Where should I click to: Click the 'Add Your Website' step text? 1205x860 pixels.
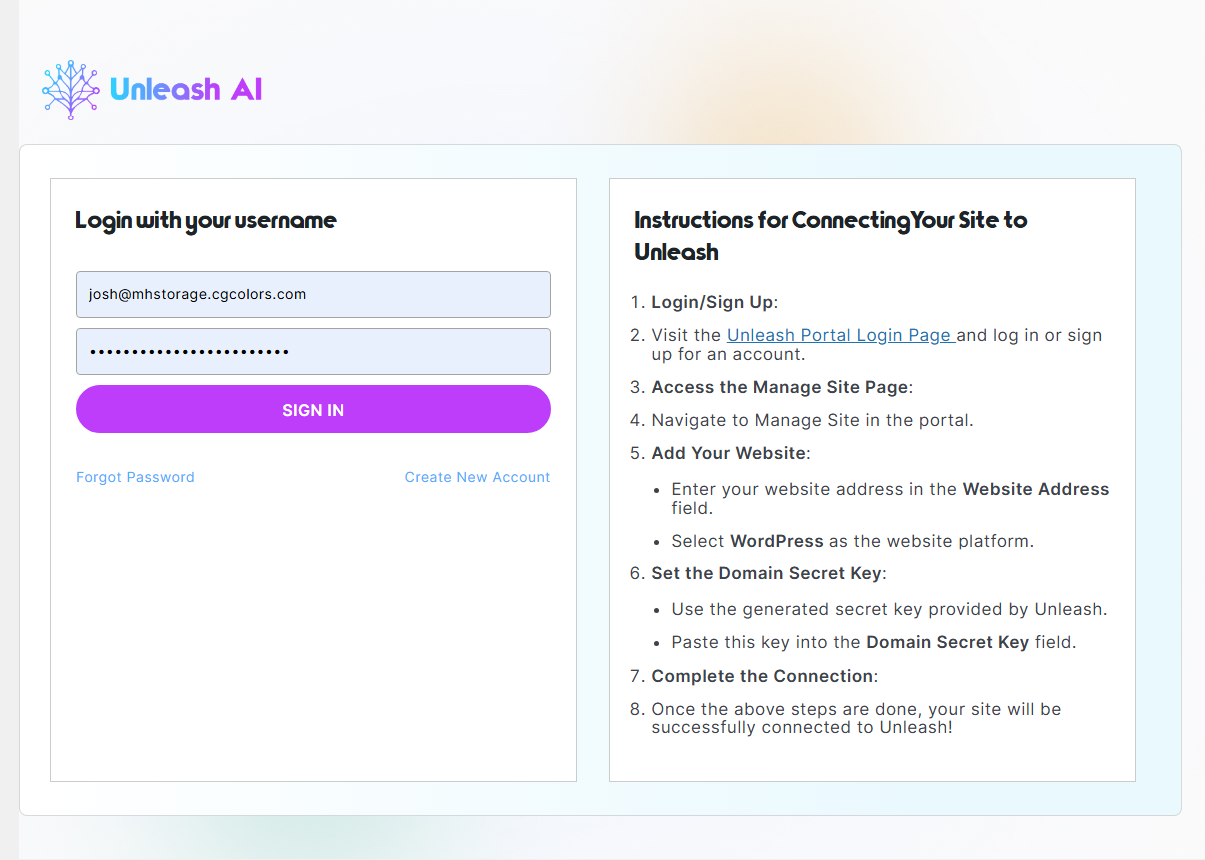[731, 453]
